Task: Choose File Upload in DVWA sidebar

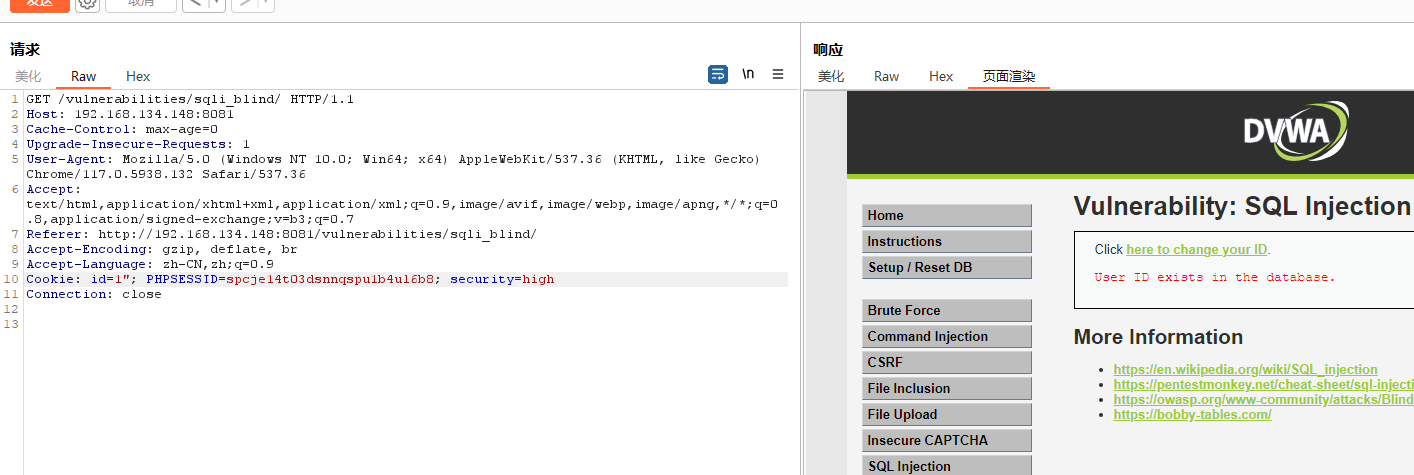Action: 946,415
